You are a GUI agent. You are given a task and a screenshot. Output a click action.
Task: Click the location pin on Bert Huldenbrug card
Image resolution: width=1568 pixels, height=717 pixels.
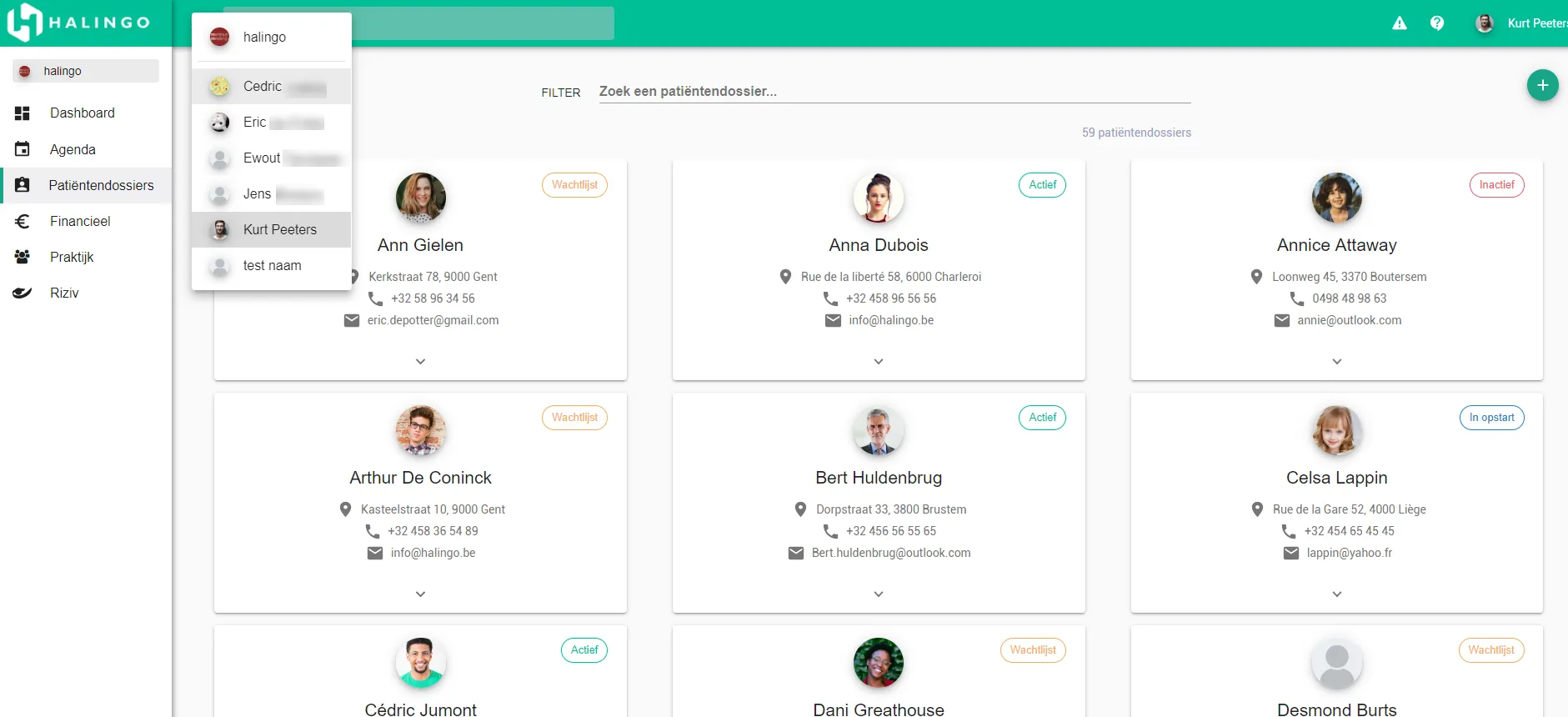[800, 509]
